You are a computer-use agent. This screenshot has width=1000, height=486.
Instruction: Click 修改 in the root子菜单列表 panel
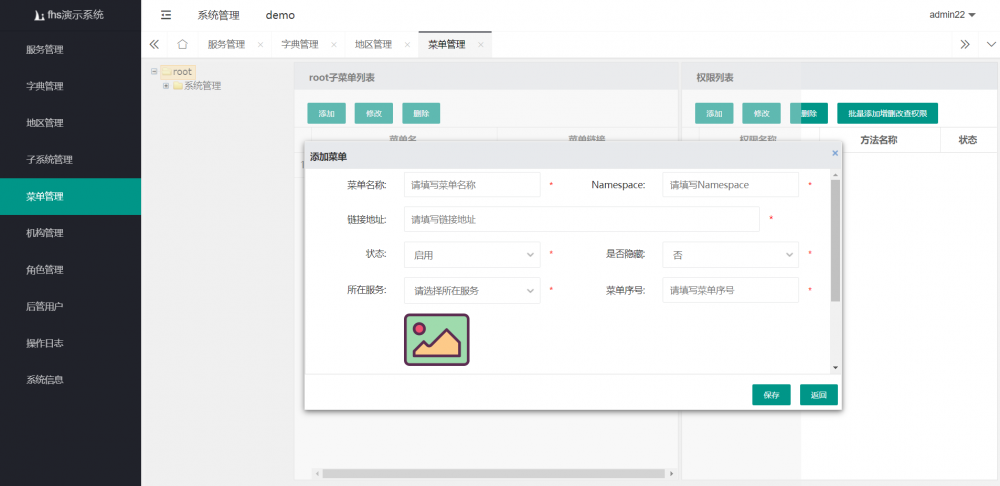click(x=374, y=114)
